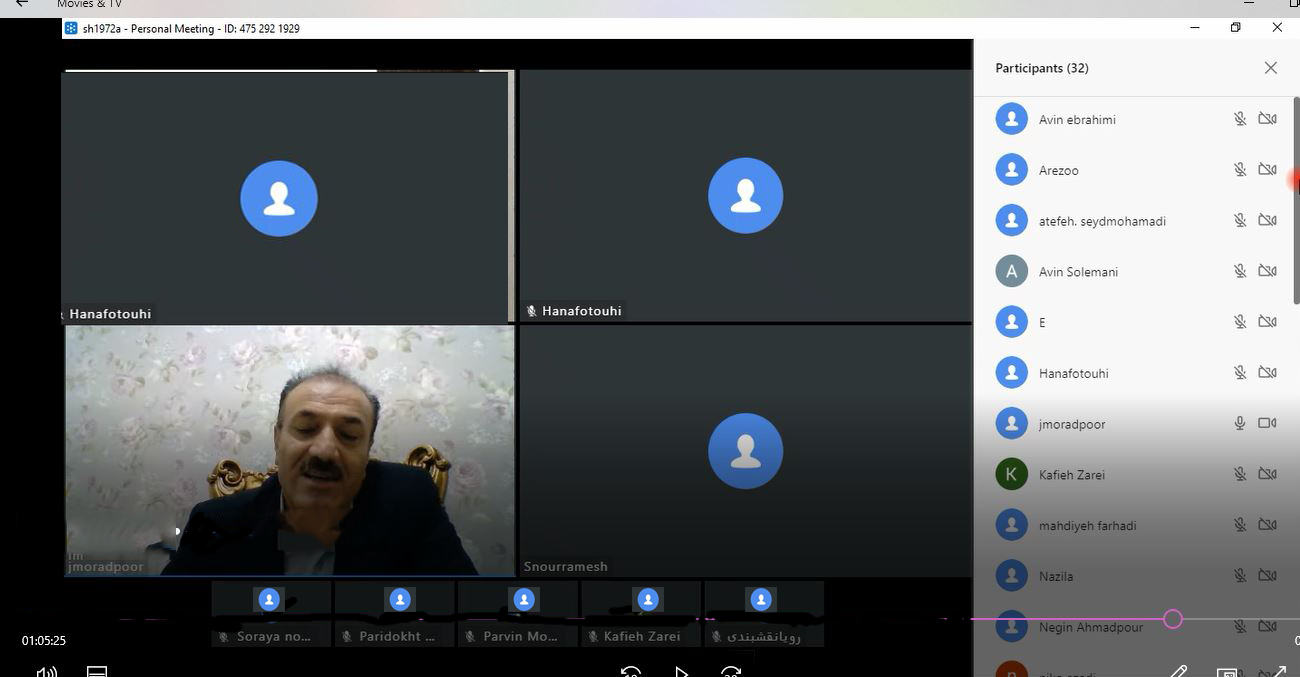Open the subtitles and captions menu icon
1300x677 pixels.
[97, 671]
